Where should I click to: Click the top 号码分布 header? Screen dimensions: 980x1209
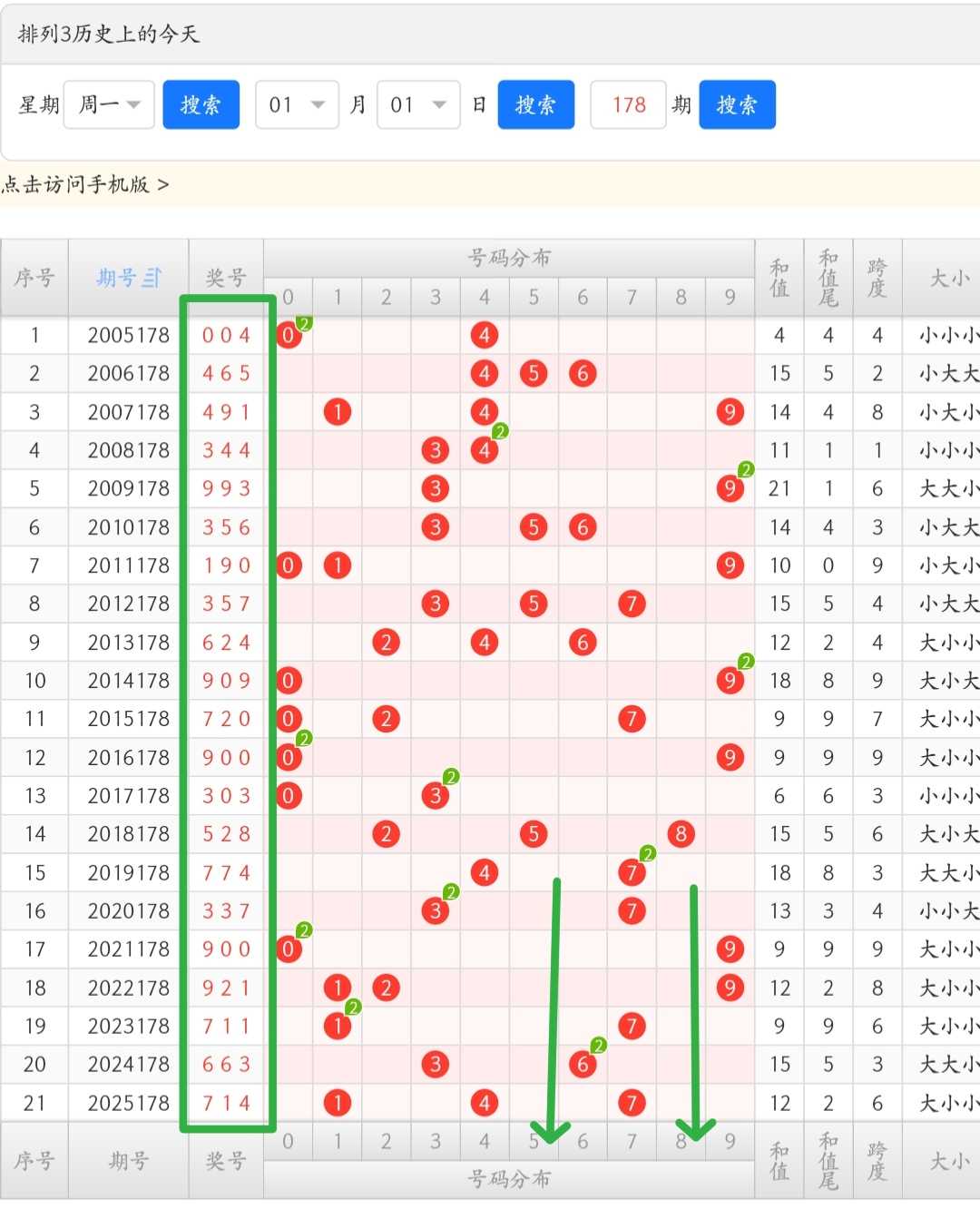509,258
